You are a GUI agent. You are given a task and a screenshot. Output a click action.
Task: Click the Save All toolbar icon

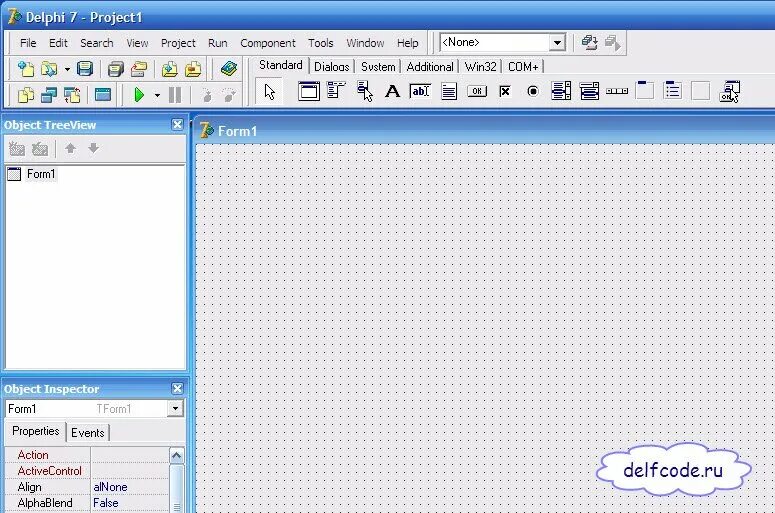(116, 69)
